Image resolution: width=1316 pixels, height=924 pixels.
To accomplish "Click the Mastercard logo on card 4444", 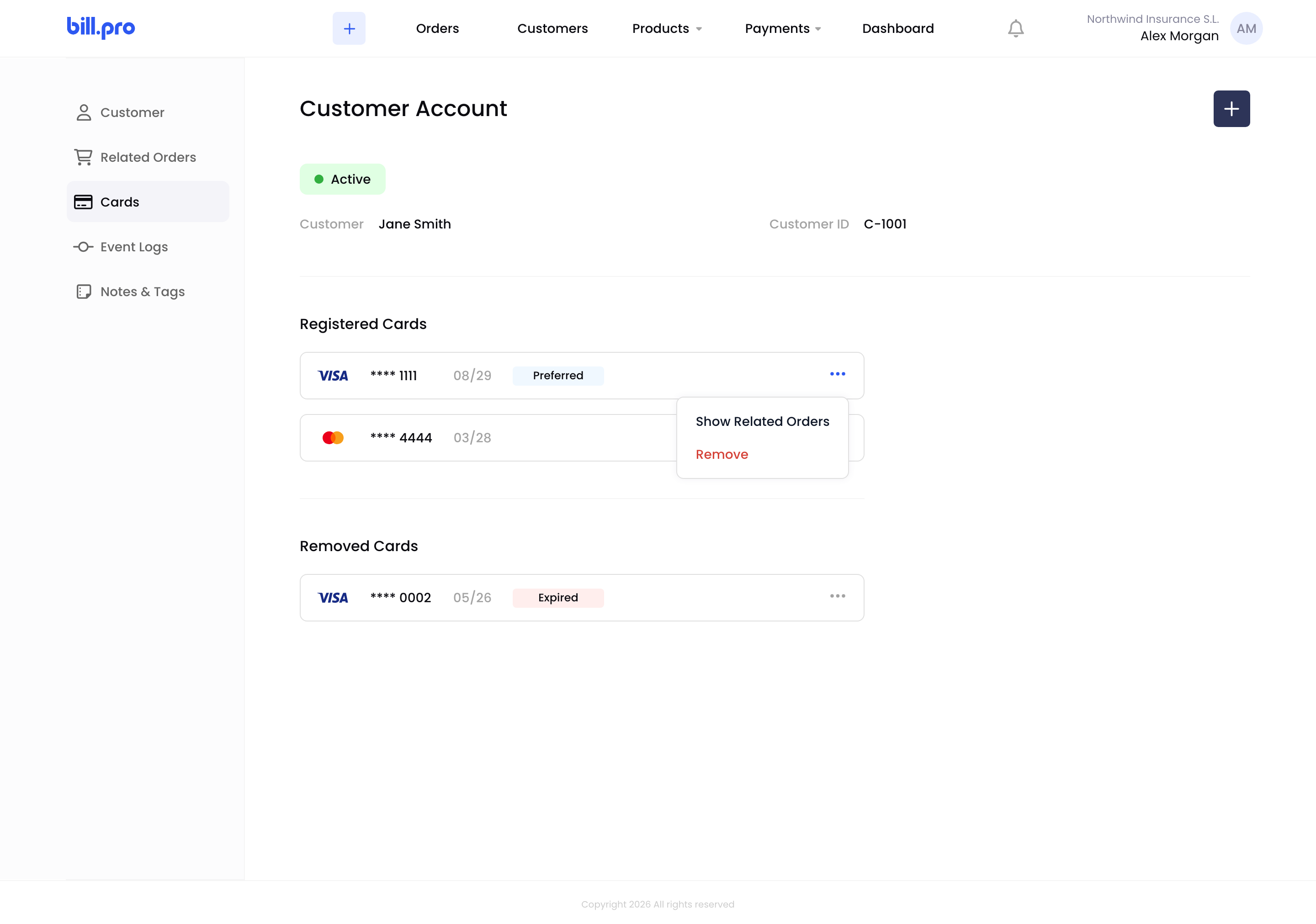I will 333,438.
